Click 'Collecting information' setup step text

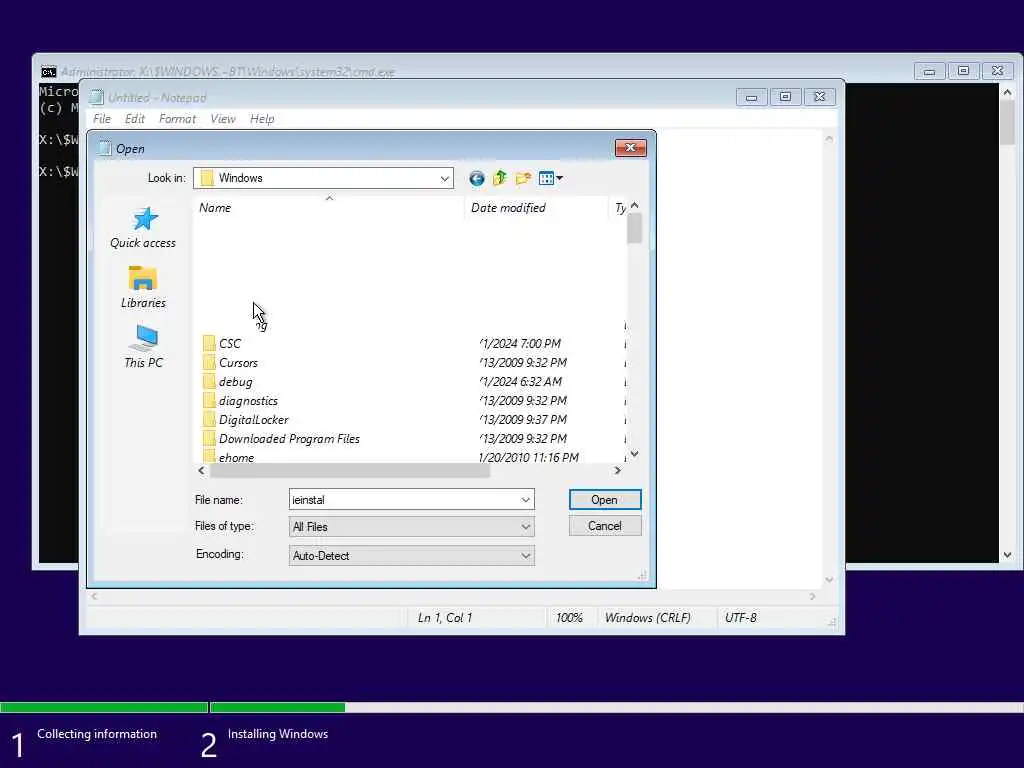coord(97,734)
